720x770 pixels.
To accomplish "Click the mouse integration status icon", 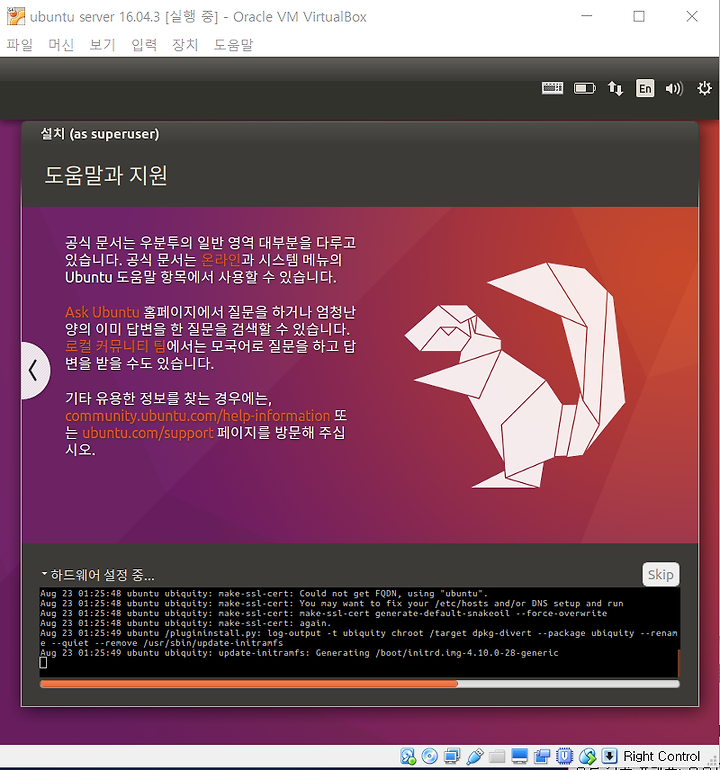I will 587,756.
